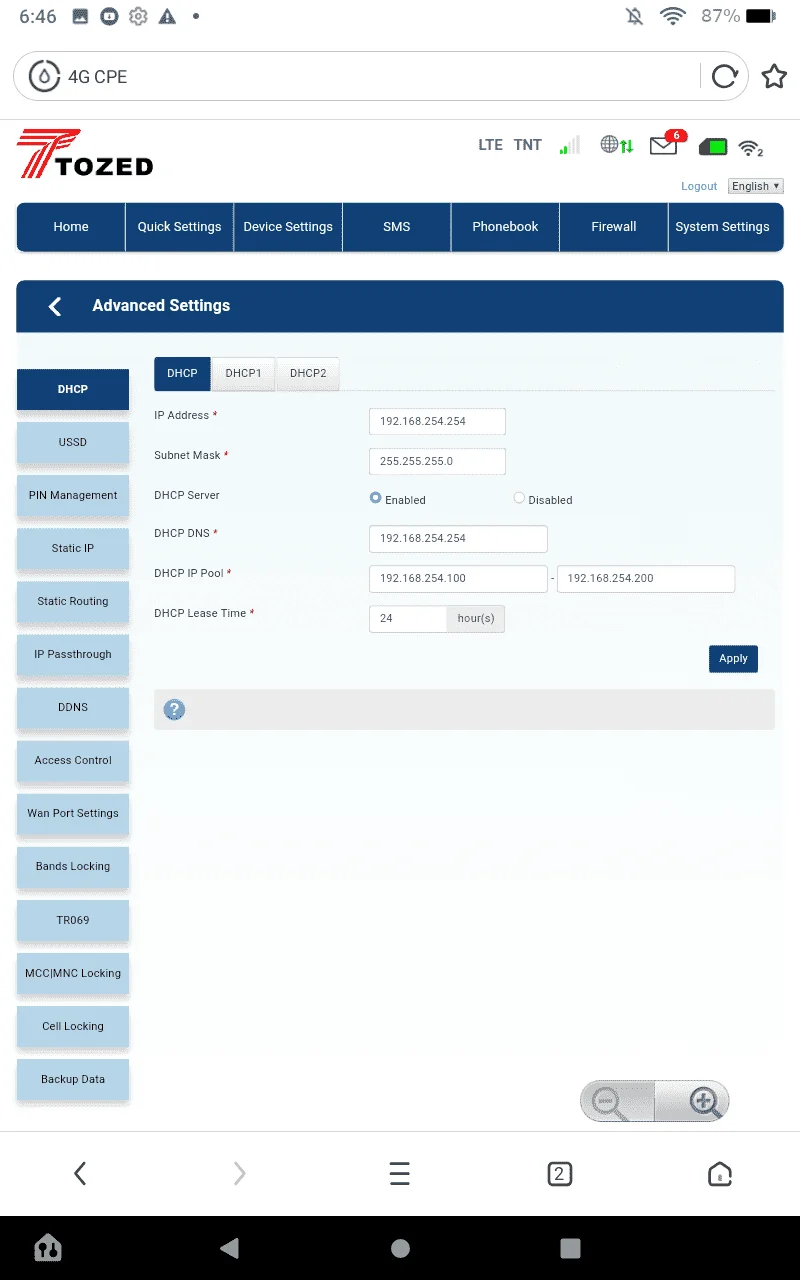Focus the Subnet Mask field

click(437, 461)
